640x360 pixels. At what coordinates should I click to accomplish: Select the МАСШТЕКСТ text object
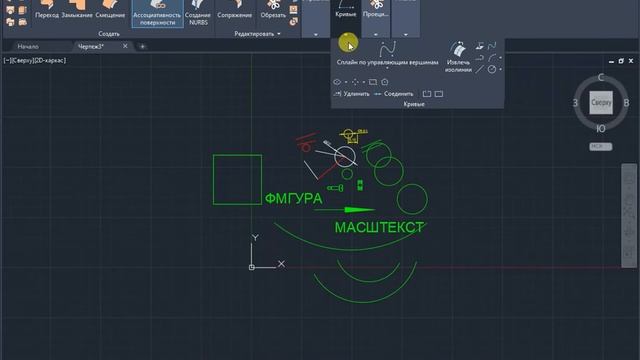point(379,227)
